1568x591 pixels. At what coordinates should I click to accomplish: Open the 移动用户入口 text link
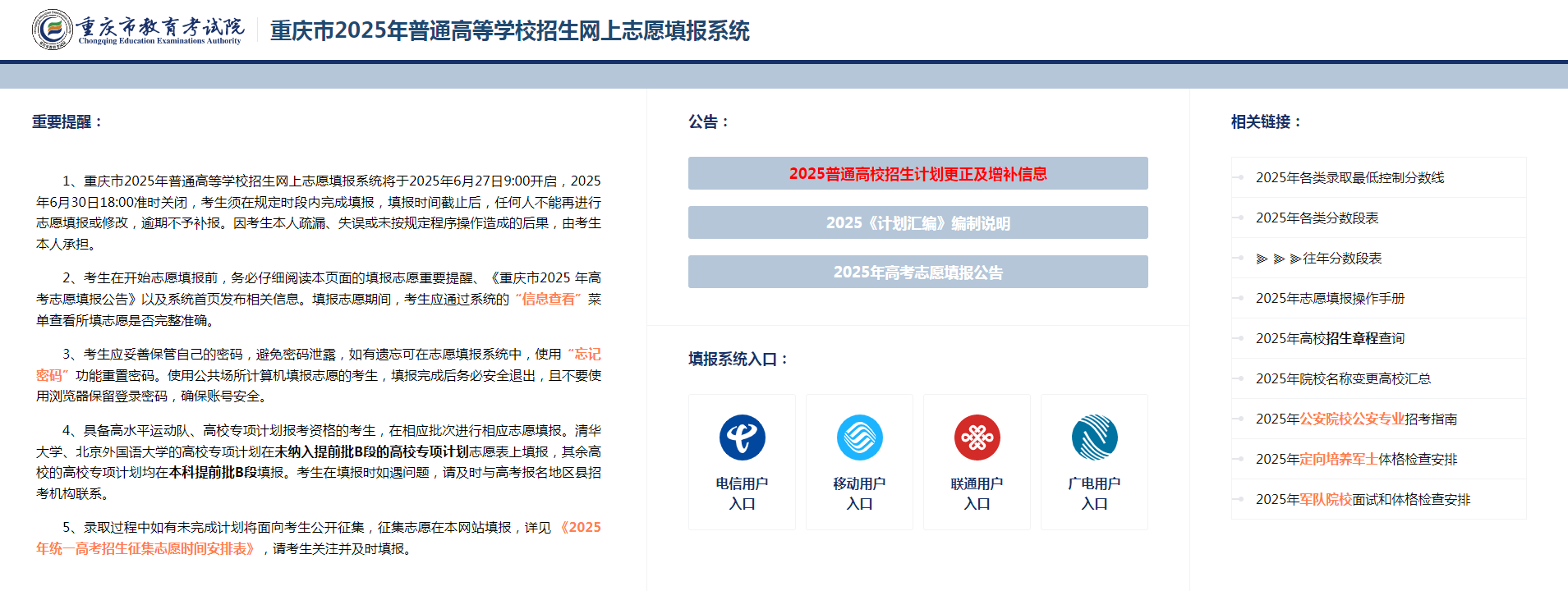point(860,493)
